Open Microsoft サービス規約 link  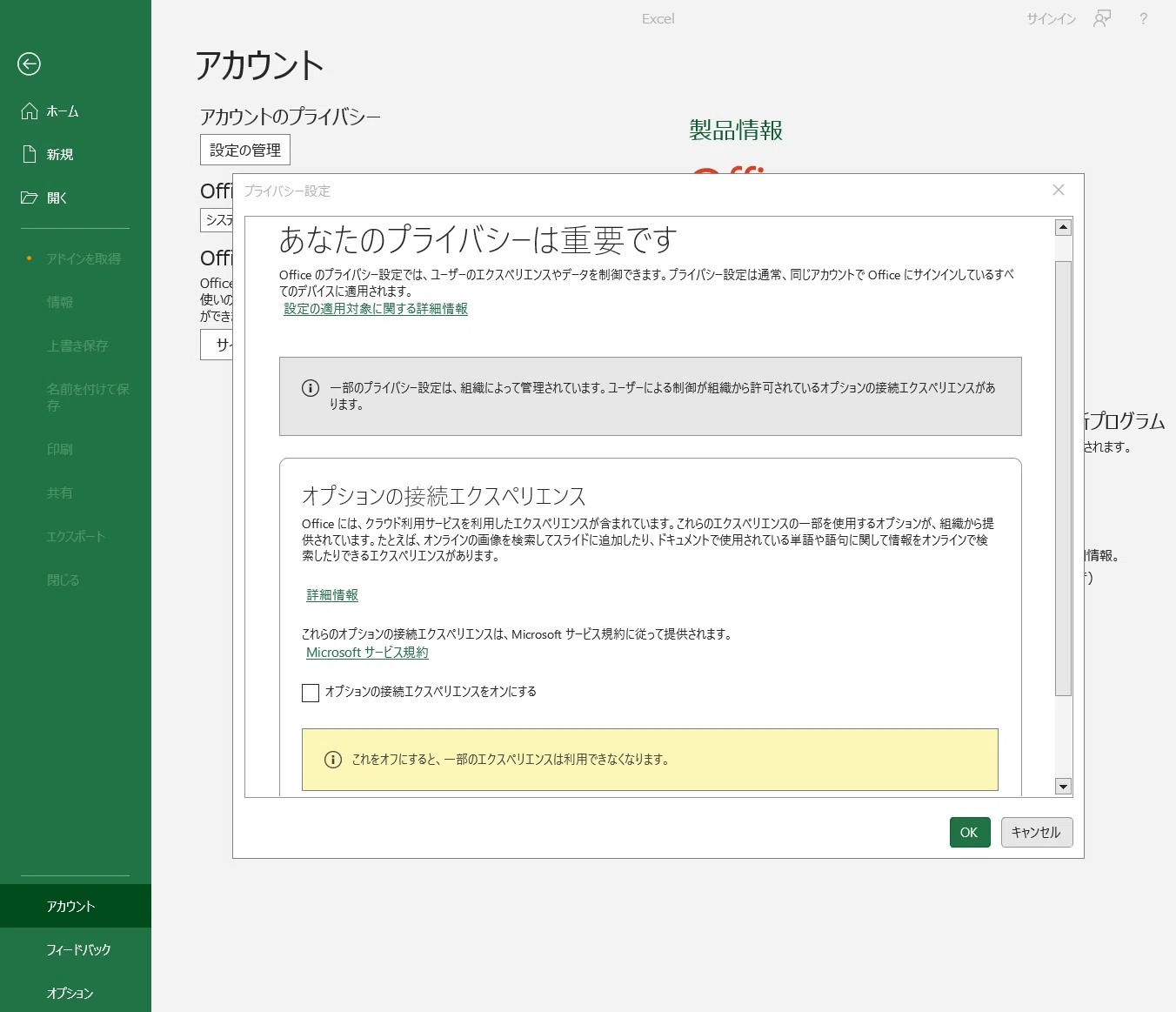point(367,652)
